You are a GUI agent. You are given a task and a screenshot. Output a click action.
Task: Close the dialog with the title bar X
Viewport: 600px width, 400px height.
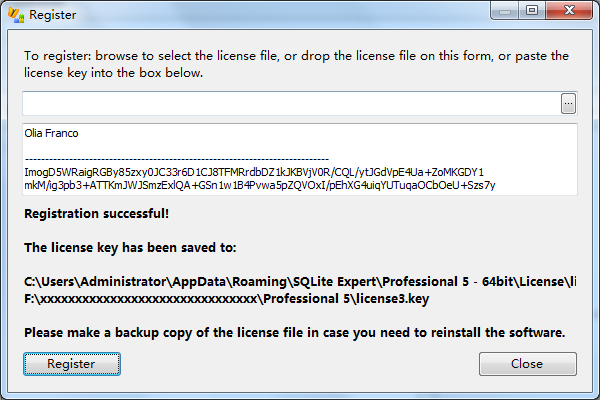[568, 11]
